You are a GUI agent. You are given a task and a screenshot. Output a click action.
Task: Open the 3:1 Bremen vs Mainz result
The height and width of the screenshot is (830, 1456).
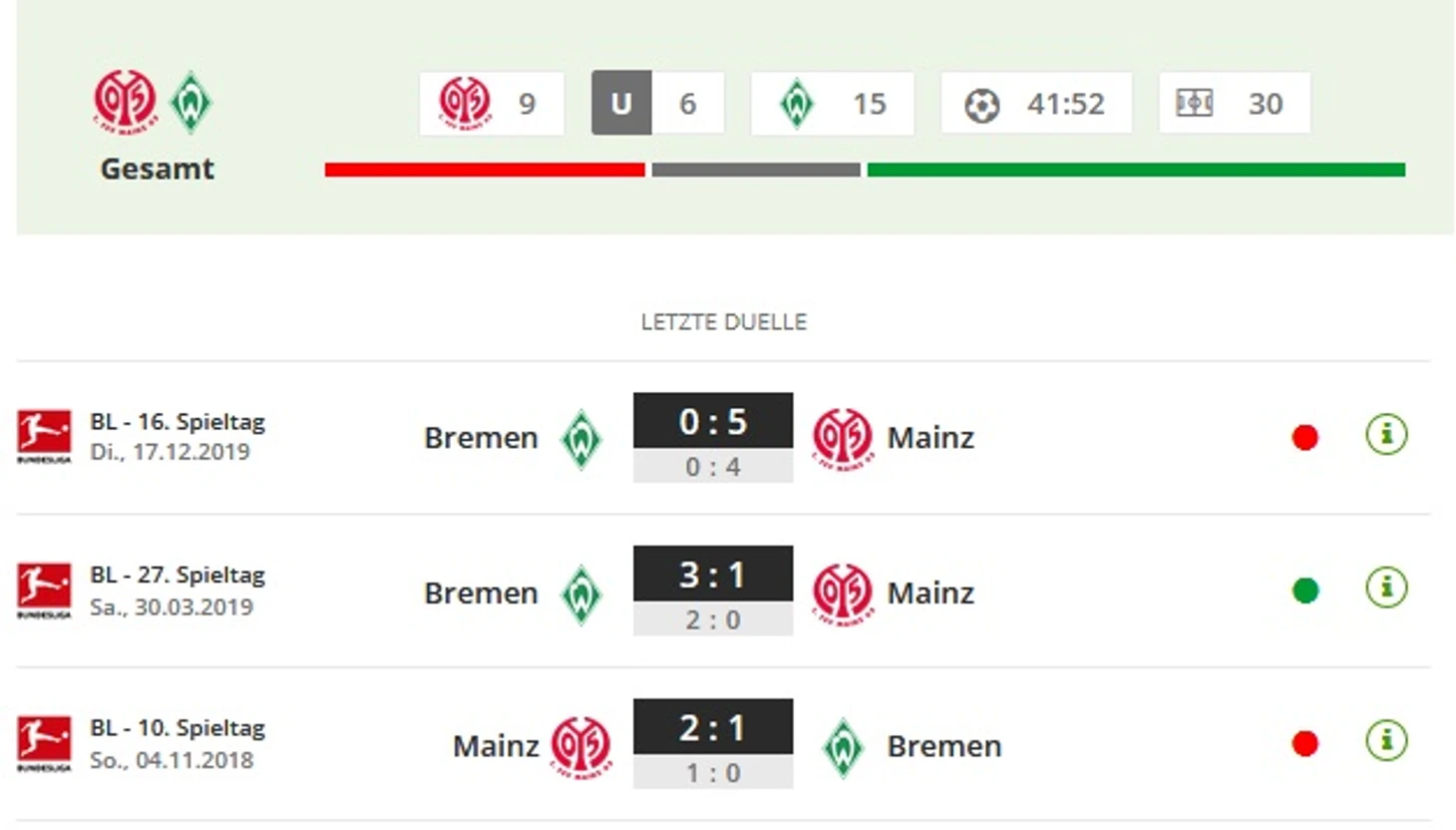(713, 591)
